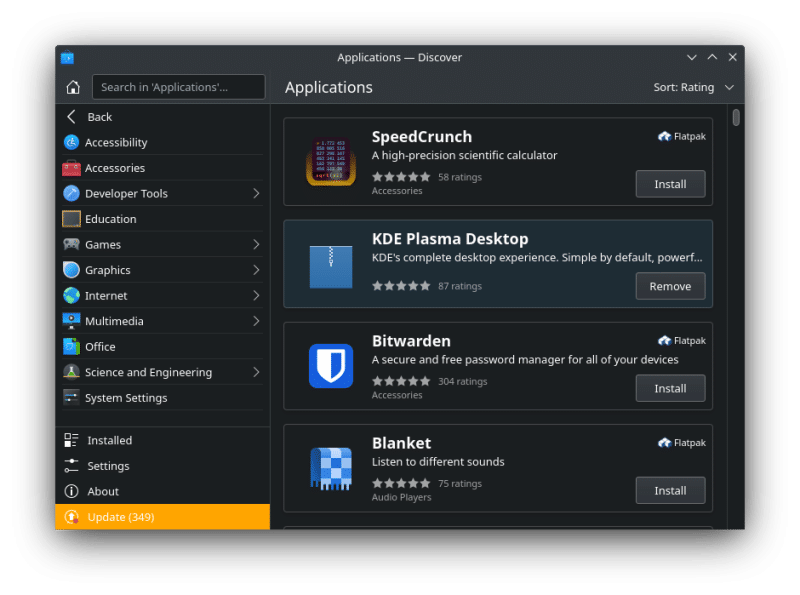800x595 pixels.
Task: Open the Bitwarden title text
Action: [411, 341]
